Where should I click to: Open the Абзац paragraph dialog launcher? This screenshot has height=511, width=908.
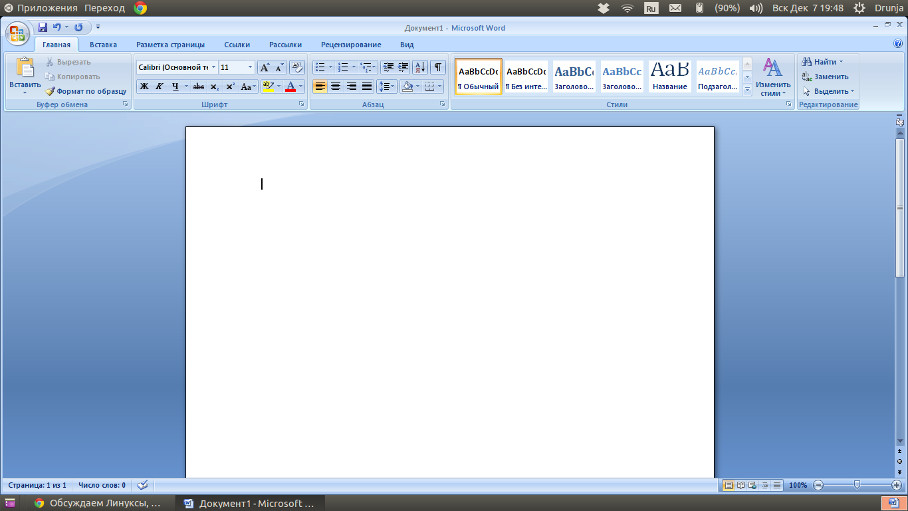pos(442,104)
